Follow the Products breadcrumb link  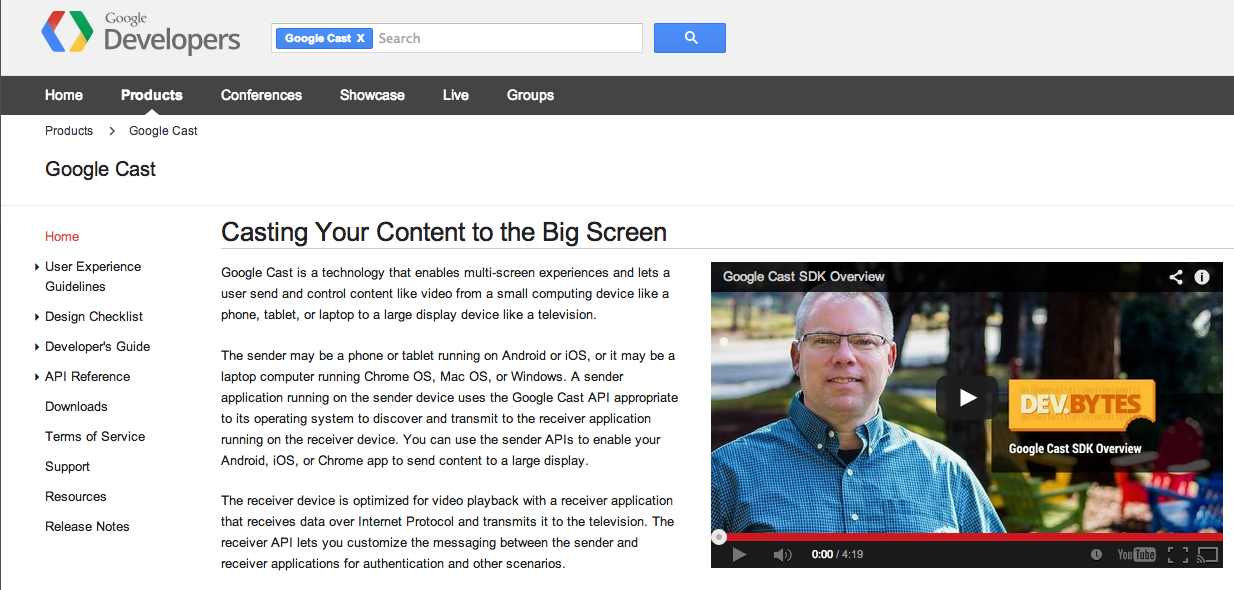[69, 131]
